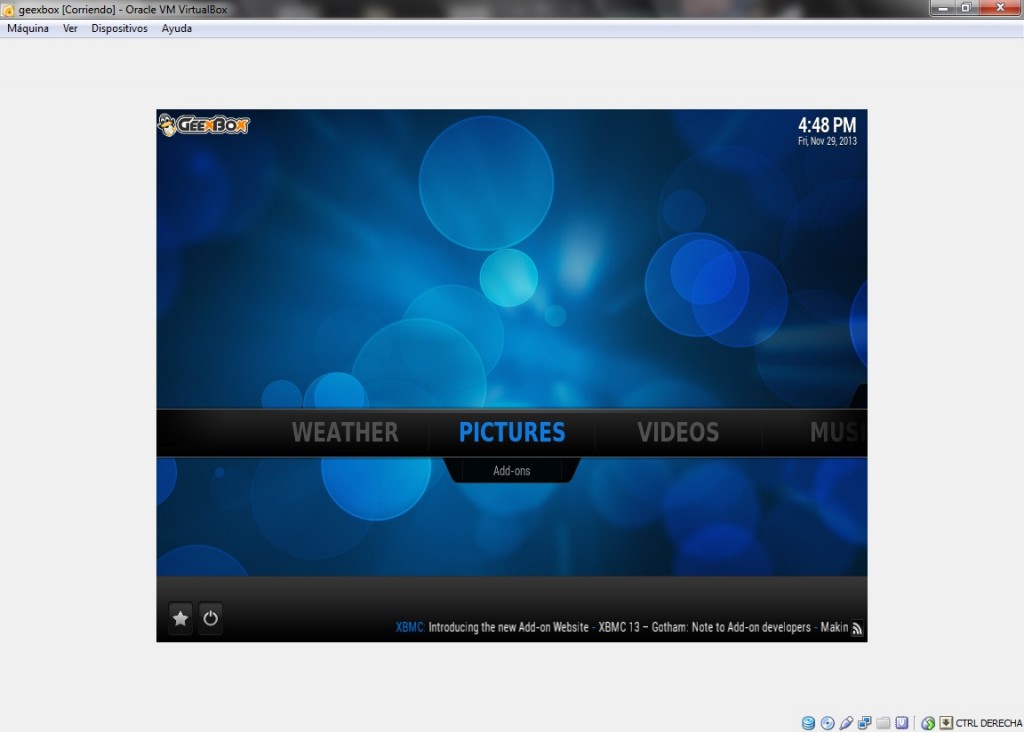Click the keyboard capture arrow indicator
This screenshot has width=1024, height=732.
coord(945,723)
